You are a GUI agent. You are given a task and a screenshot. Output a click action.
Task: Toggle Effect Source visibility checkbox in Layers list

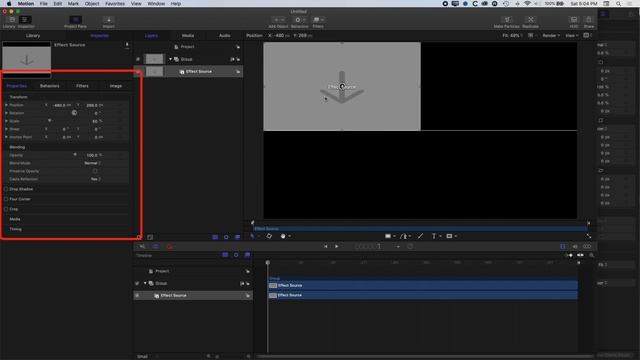coord(138,72)
